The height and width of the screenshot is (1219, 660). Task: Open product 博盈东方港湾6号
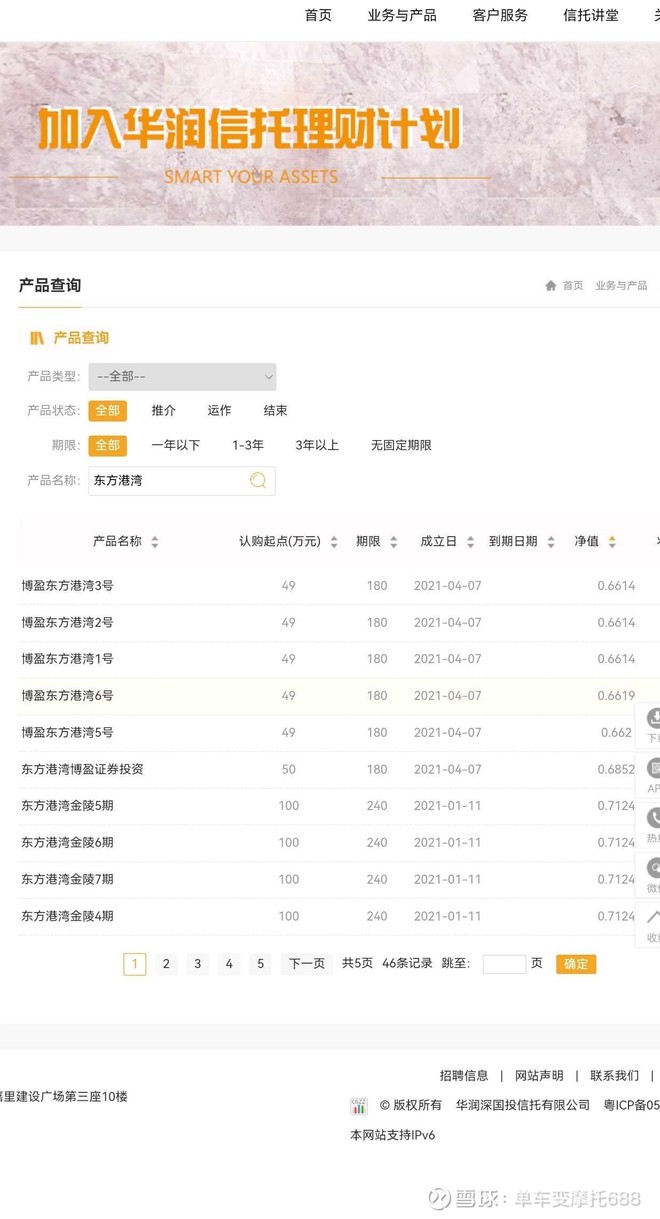click(x=68, y=696)
